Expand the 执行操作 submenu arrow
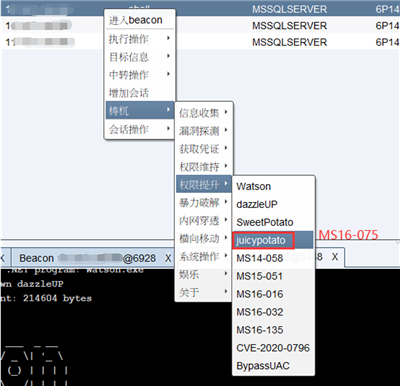The height and width of the screenshot is (386, 400). [168, 39]
